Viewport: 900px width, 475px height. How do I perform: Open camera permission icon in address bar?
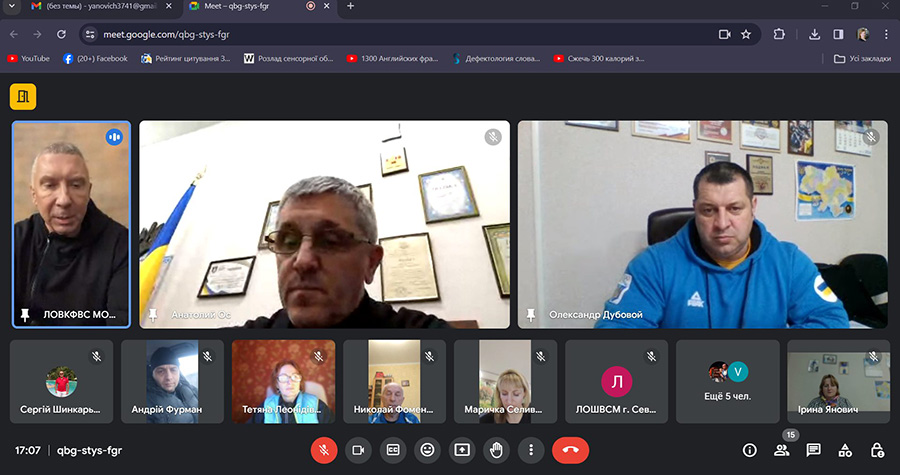(x=724, y=34)
